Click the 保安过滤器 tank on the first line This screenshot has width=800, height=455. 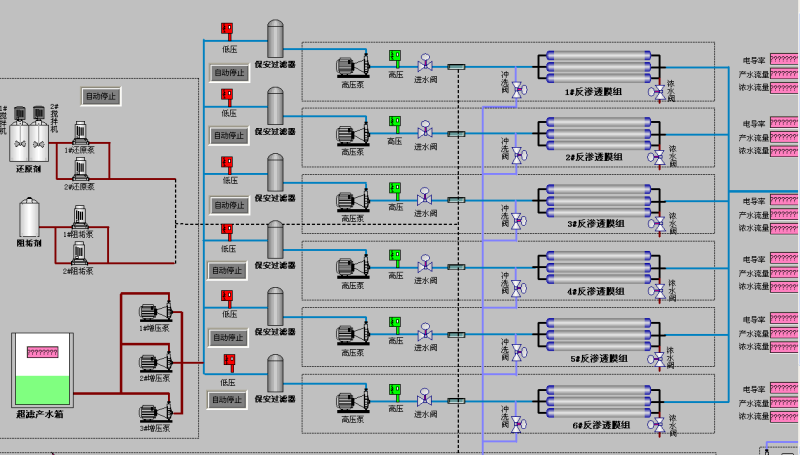click(275, 40)
